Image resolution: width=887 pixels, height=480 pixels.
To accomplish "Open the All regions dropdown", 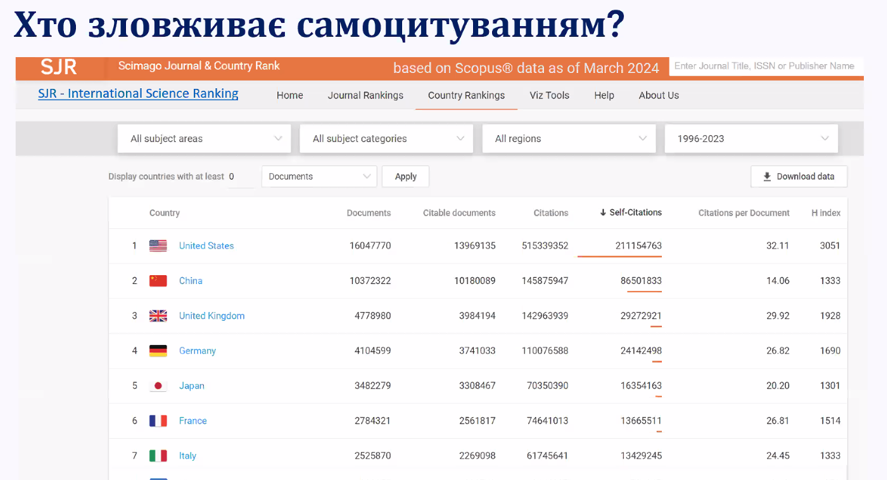I will 569,139.
